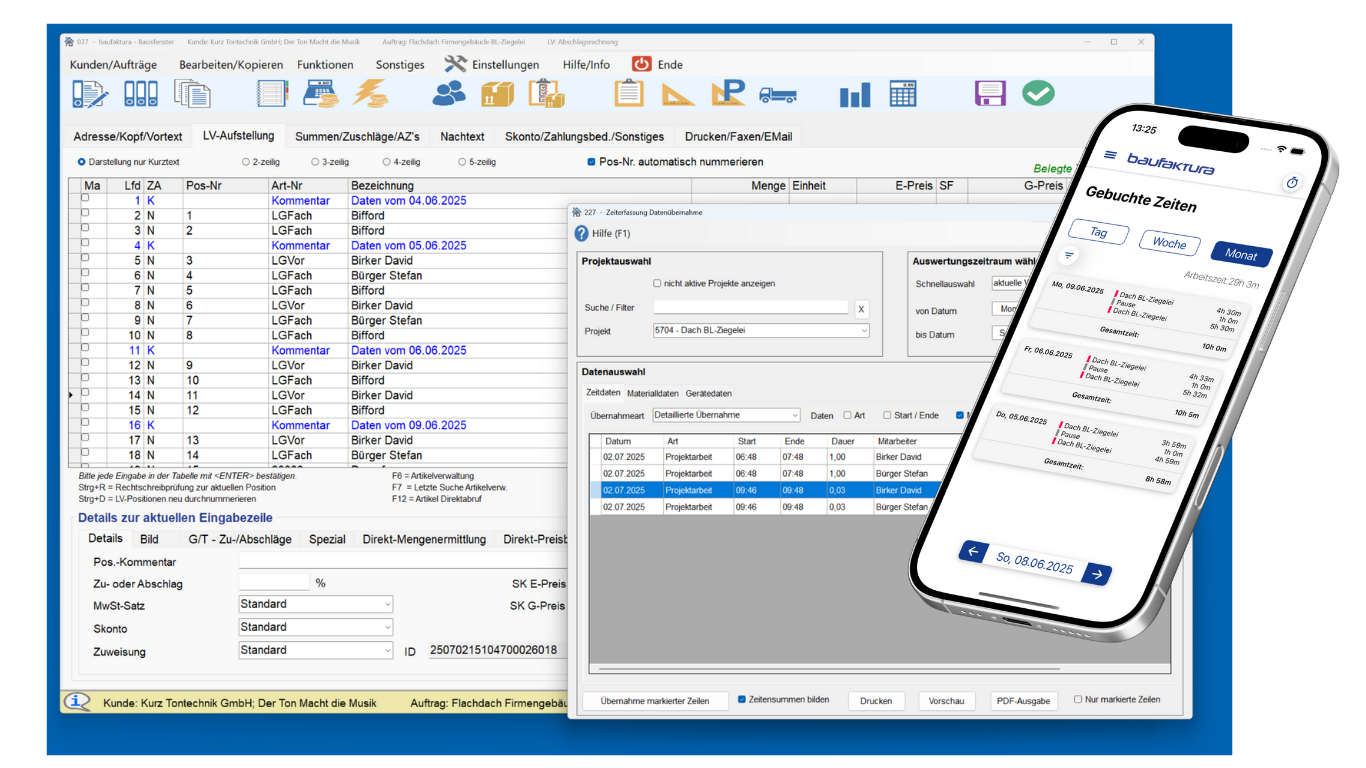
Task: Click the red power Ende icon
Action: tap(641, 64)
